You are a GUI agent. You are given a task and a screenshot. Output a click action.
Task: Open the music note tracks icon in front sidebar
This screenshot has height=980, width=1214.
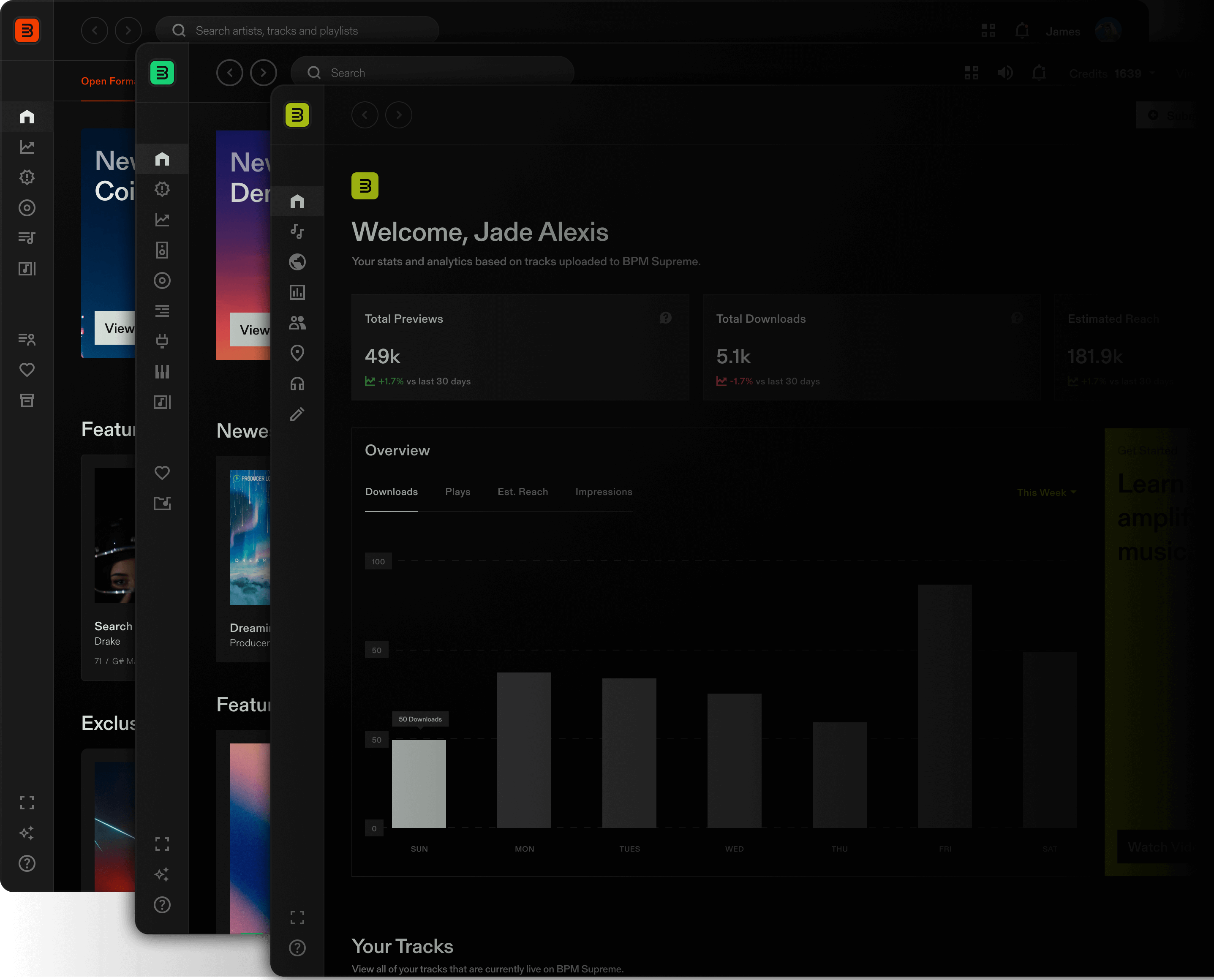297,231
